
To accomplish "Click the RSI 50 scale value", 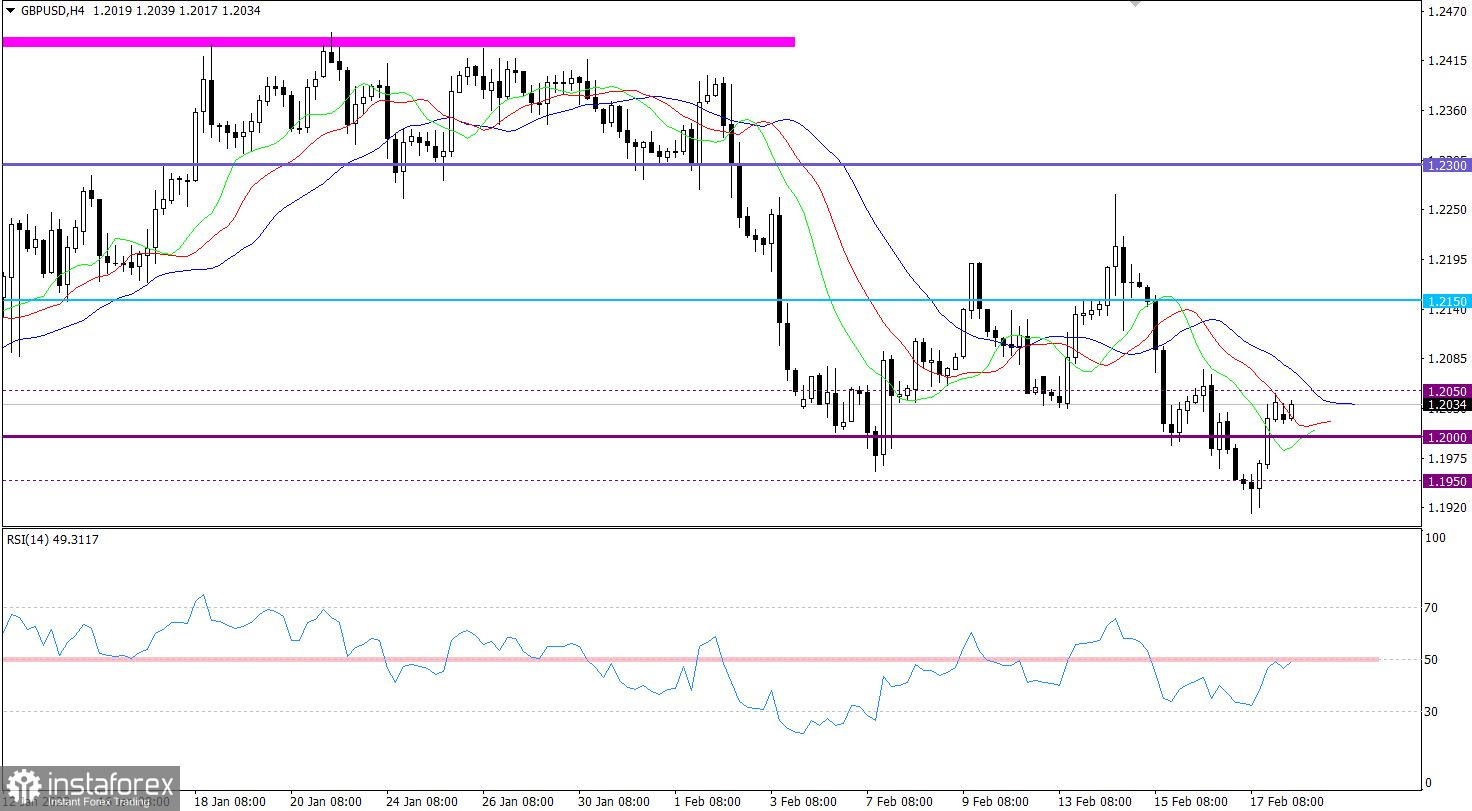I will coord(1433,659).
